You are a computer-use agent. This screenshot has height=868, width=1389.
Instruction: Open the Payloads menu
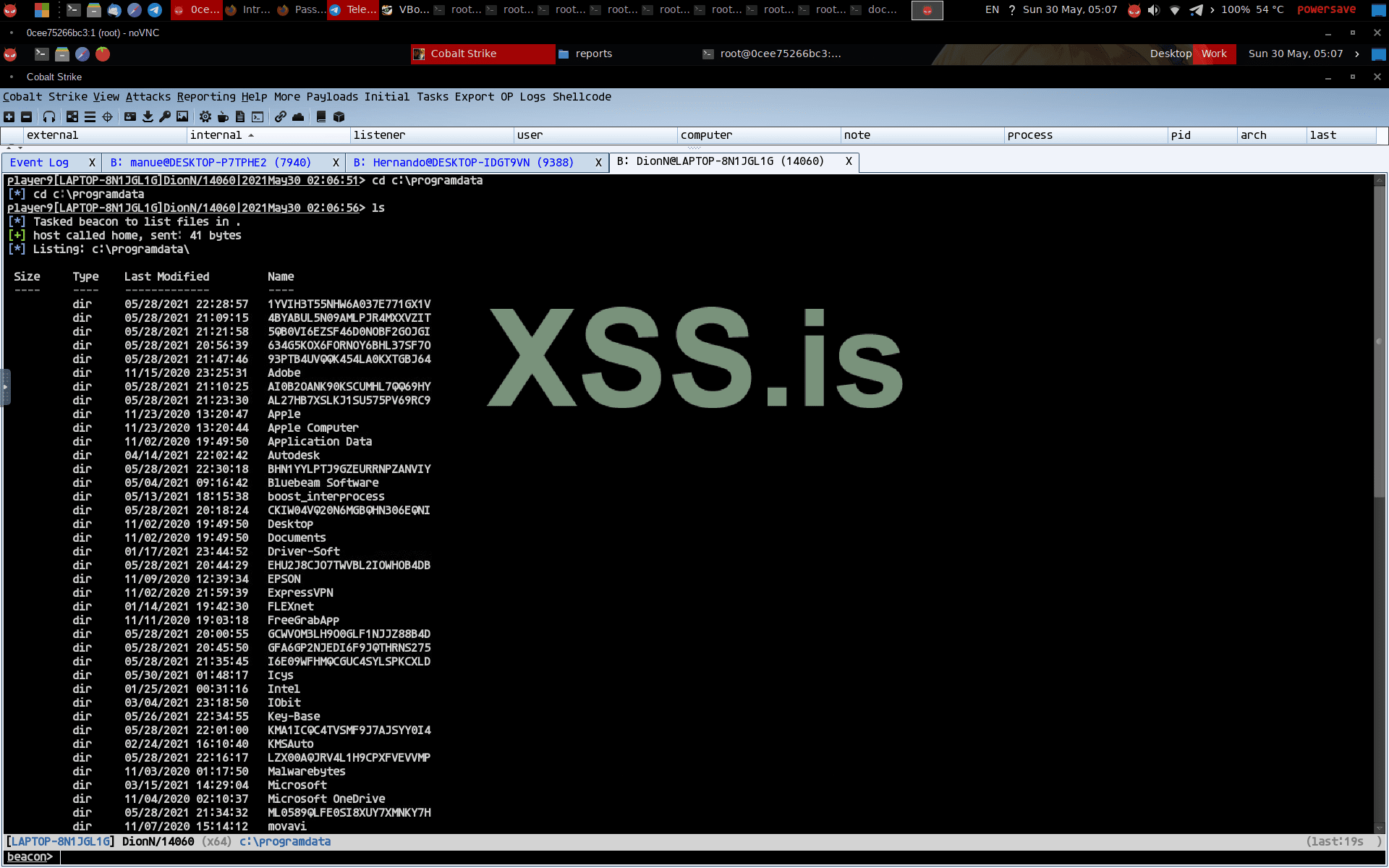(332, 97)
